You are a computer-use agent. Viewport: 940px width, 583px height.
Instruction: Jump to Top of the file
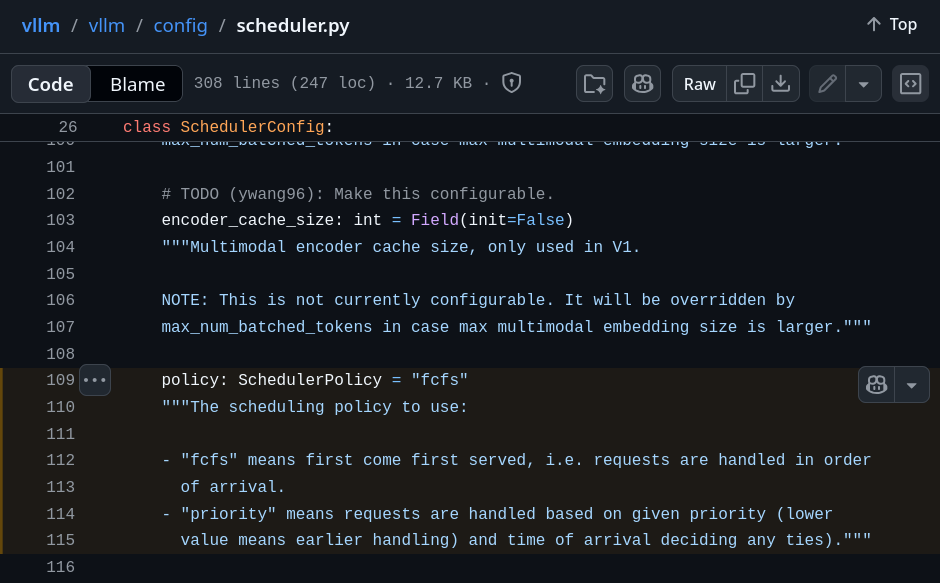[892, 25]
